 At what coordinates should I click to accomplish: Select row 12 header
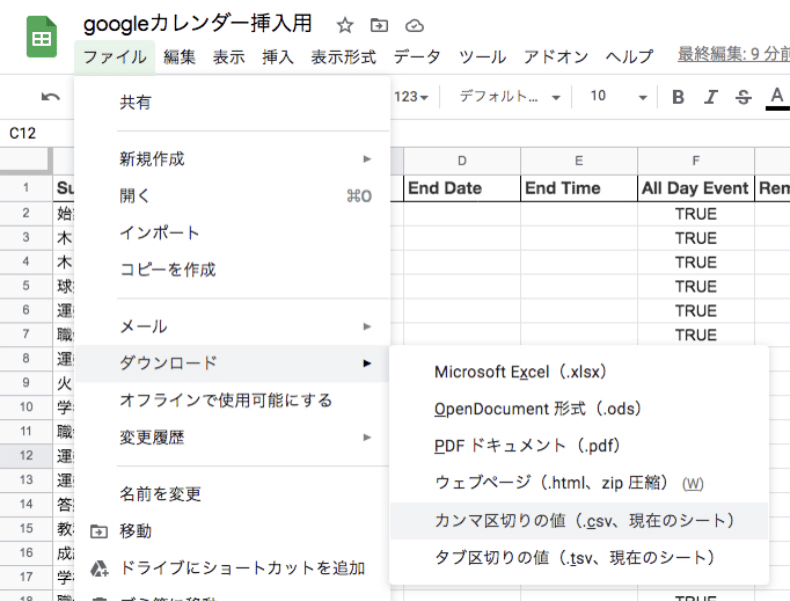click(x=26, y=455)
